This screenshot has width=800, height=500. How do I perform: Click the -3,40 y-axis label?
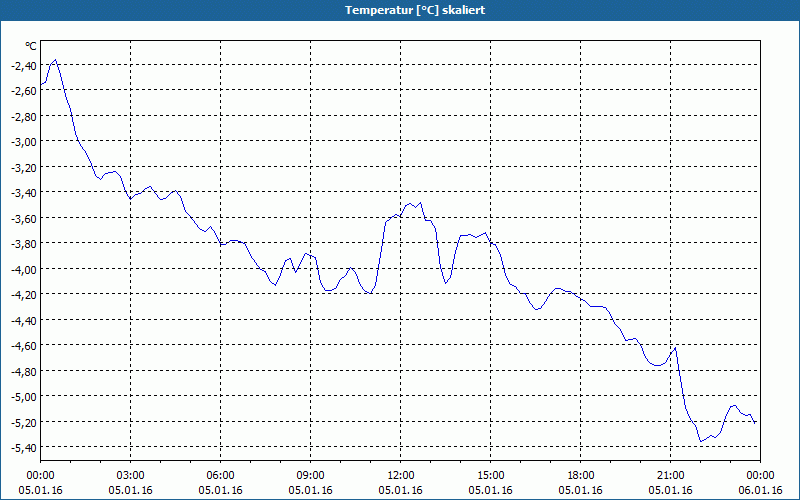[23, 192]
